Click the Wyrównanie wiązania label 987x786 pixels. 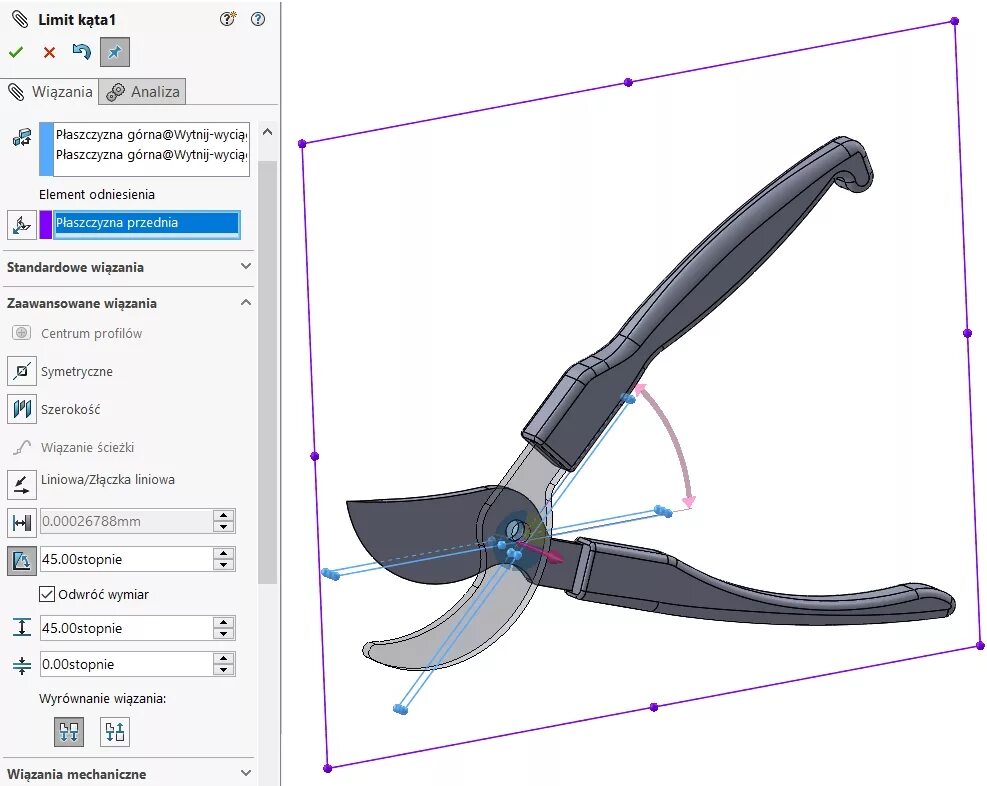[x=103, y=699]
